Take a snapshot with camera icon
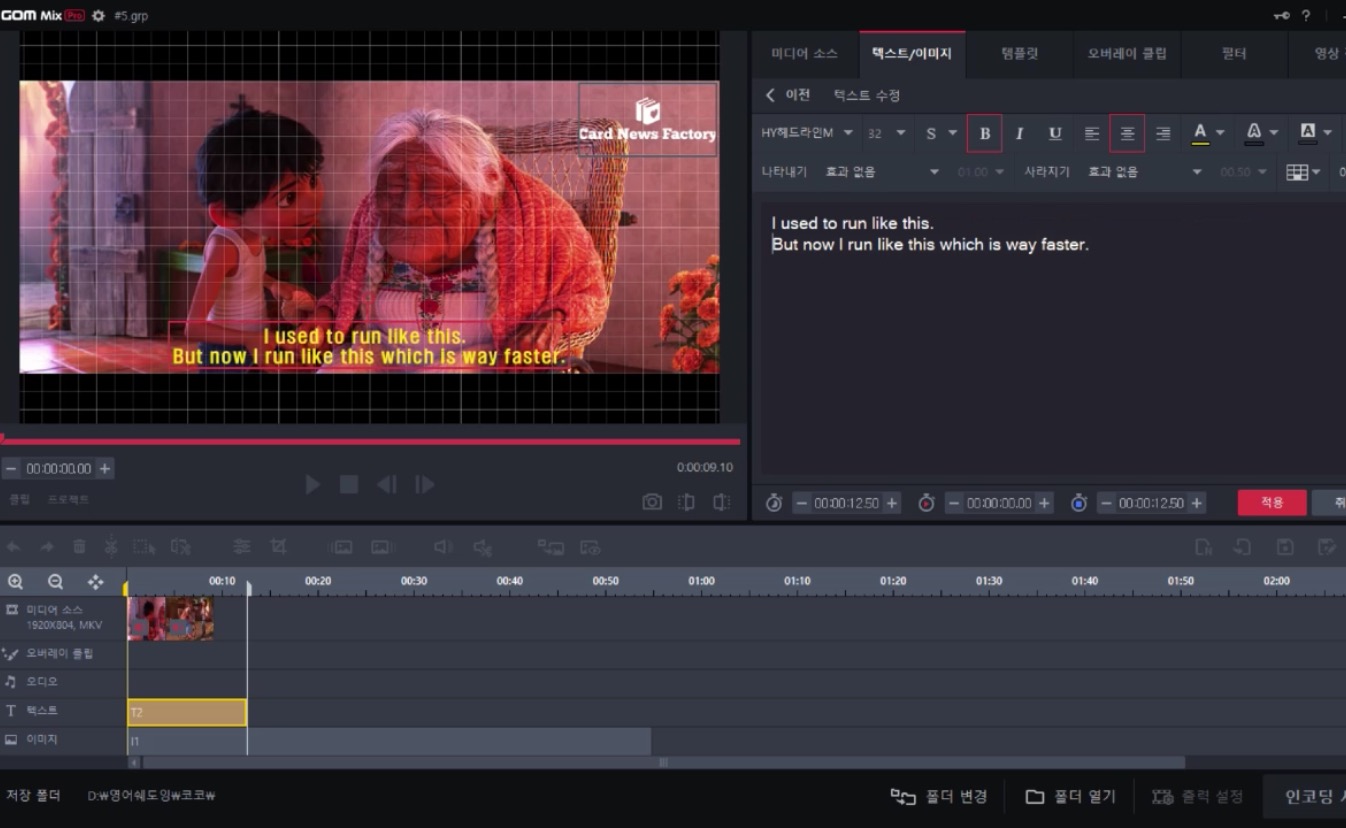Viewport: 1346px width, 828px height. pyautogui.click(x=652, y=502)
